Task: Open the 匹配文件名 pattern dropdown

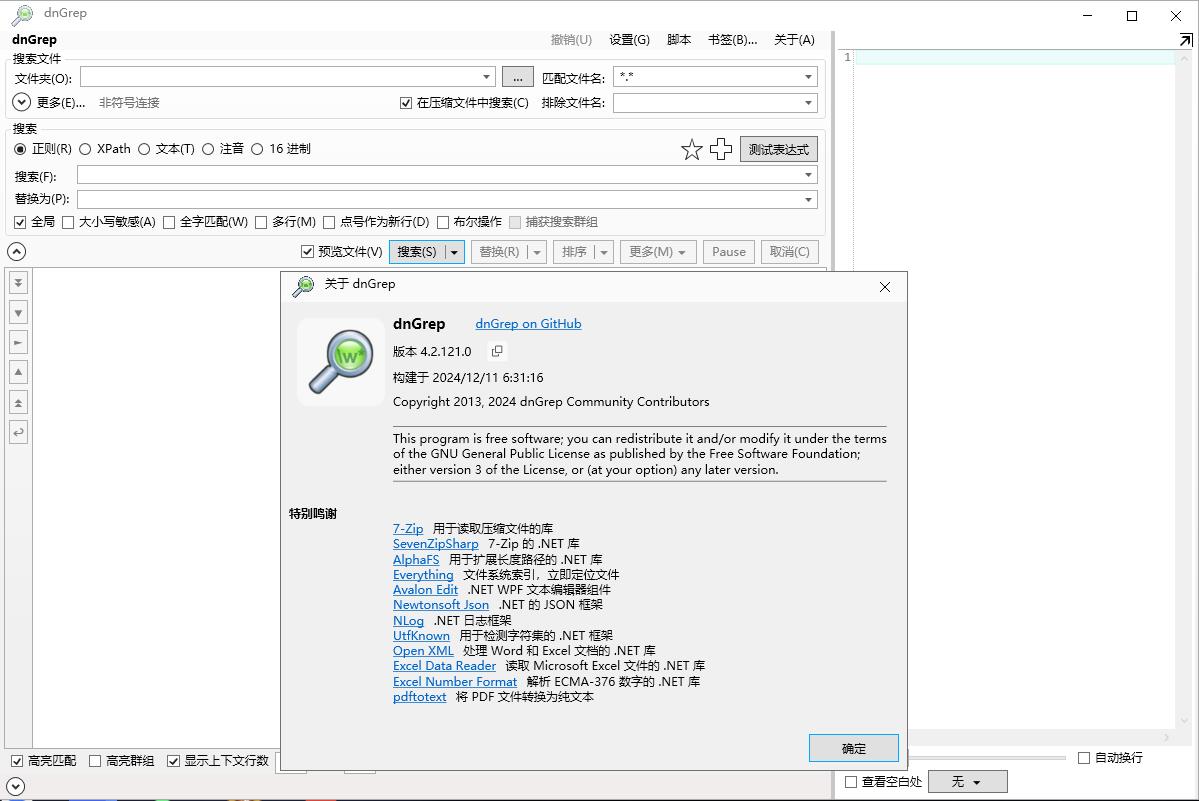Action: tap(808, 77)
